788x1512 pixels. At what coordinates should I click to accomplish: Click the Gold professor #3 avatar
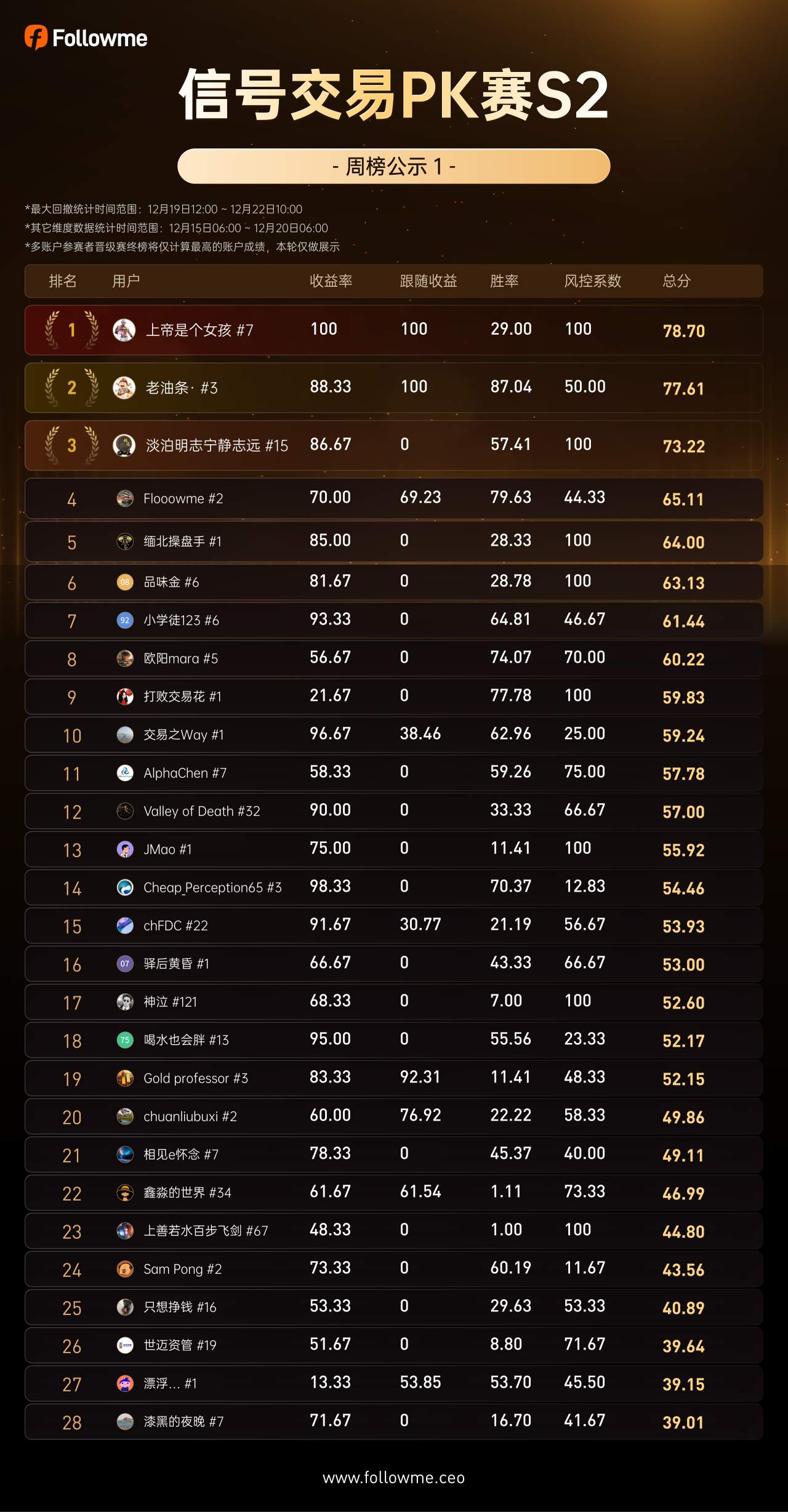(x=125, y=1078)
